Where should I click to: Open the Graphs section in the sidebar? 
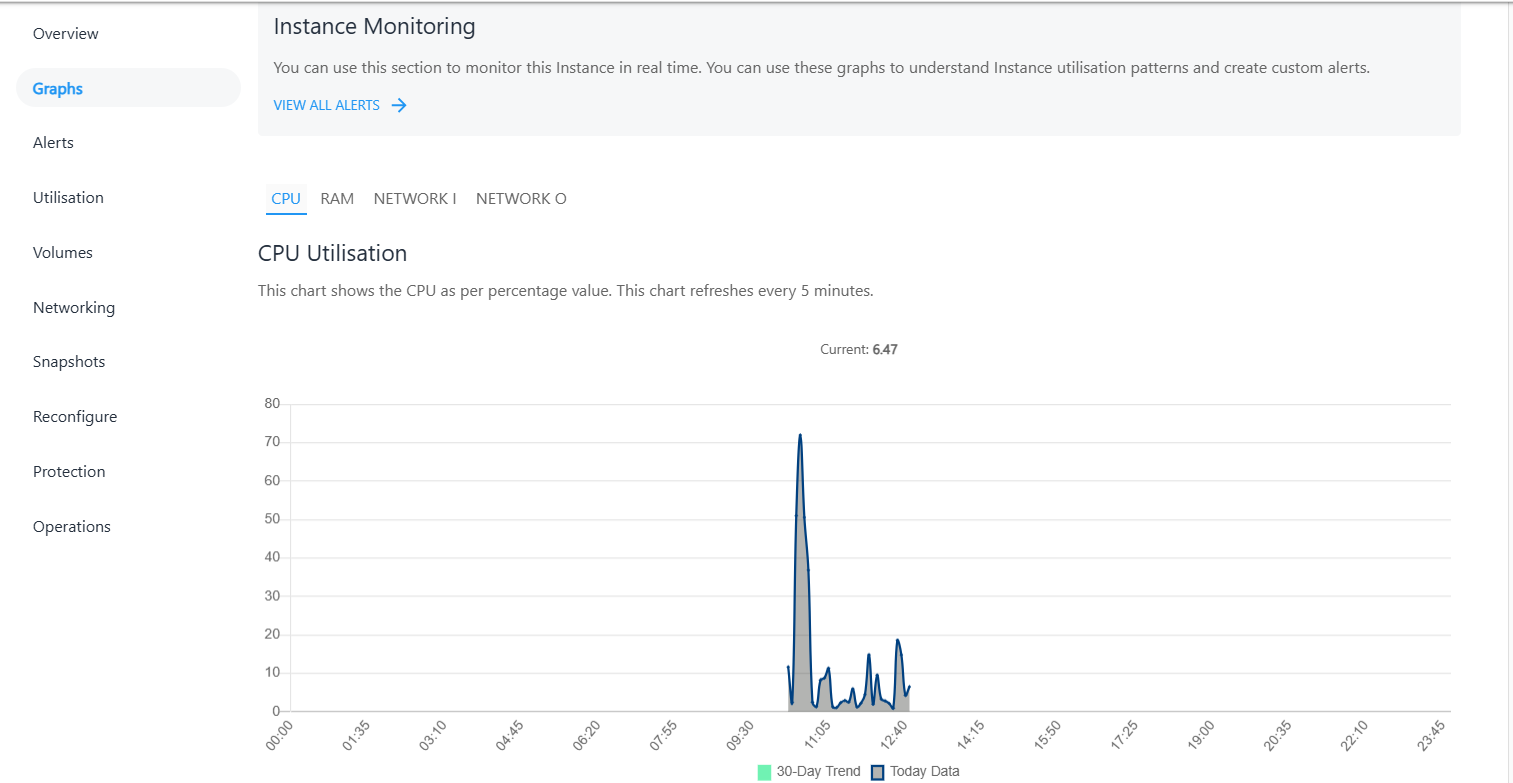click(57, 87)
